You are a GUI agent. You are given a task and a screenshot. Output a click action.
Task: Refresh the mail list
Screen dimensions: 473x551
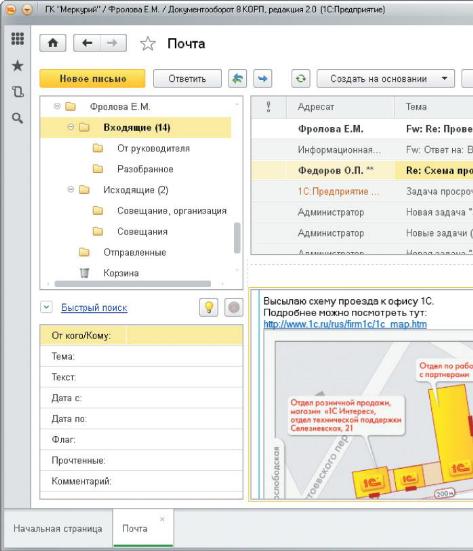coord(300,78)
